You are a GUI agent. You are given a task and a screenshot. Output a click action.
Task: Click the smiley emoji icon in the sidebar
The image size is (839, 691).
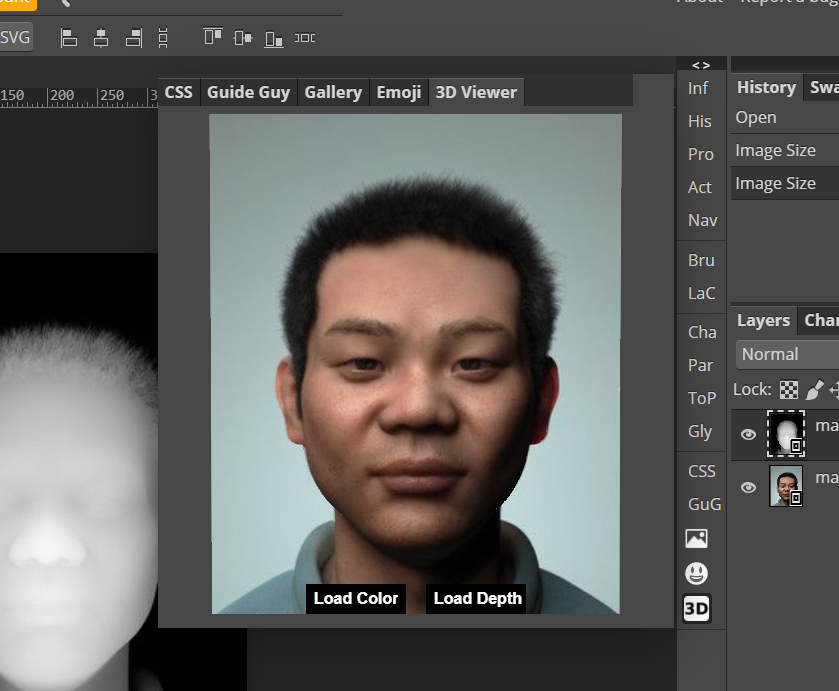point(697,573)
